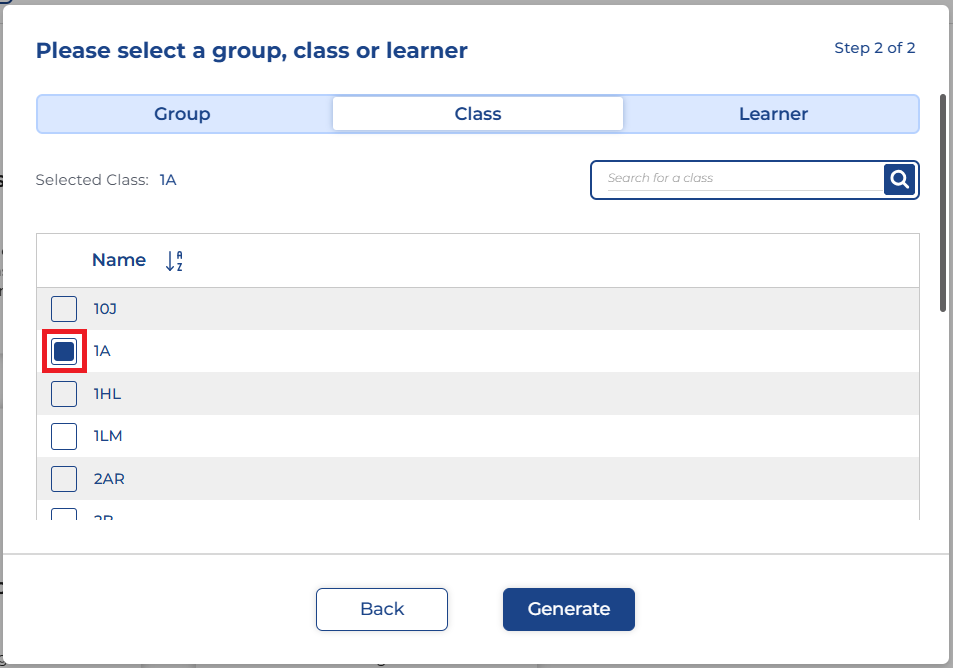Click the 1HL class name
The height and width of the screenshot is (668, 953).
[x=107, y=394]
